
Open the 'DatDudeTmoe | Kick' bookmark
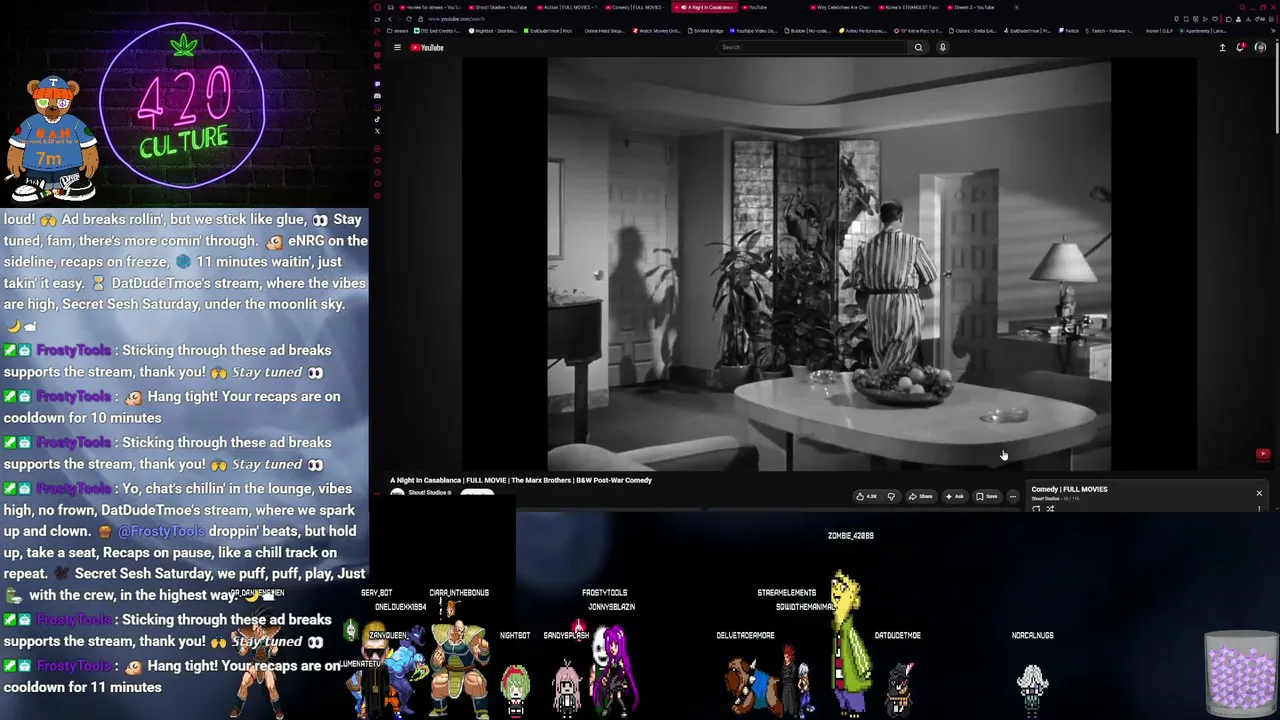tap(549, 31)
